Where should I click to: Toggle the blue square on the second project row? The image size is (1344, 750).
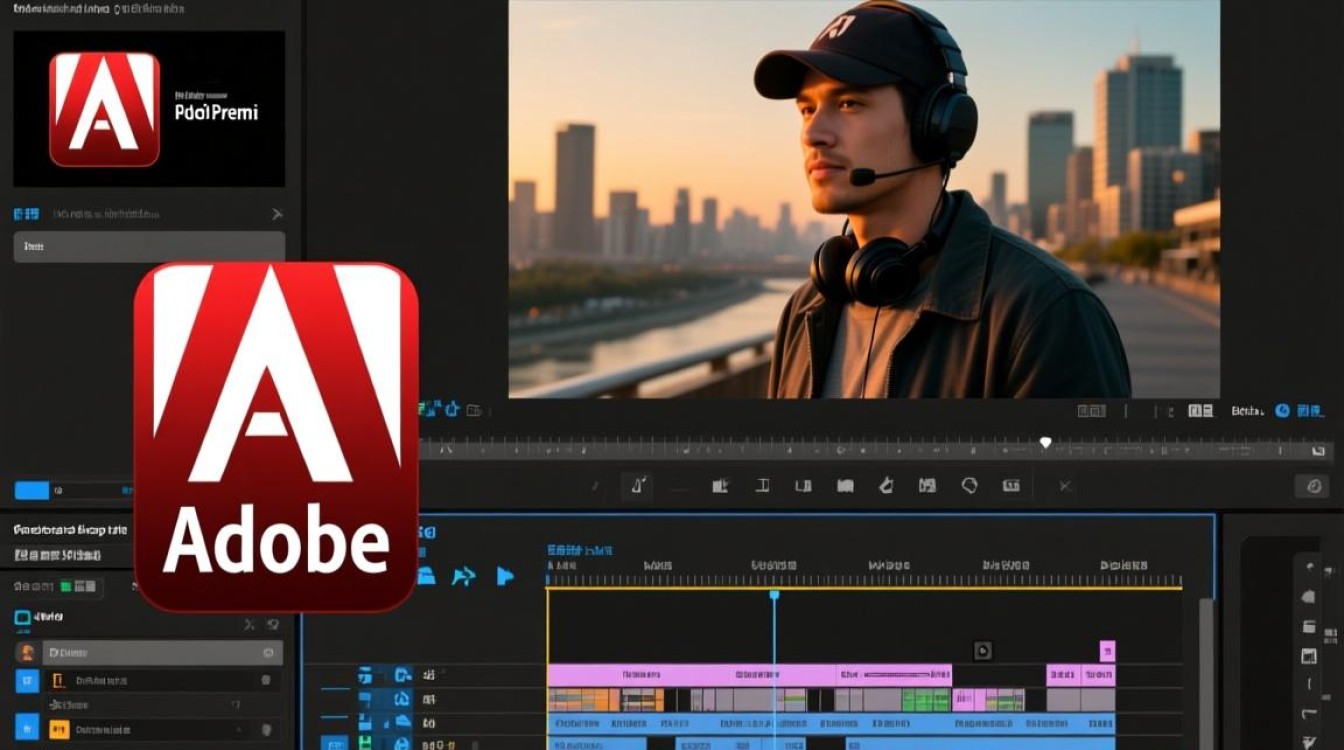click(27, 681)
